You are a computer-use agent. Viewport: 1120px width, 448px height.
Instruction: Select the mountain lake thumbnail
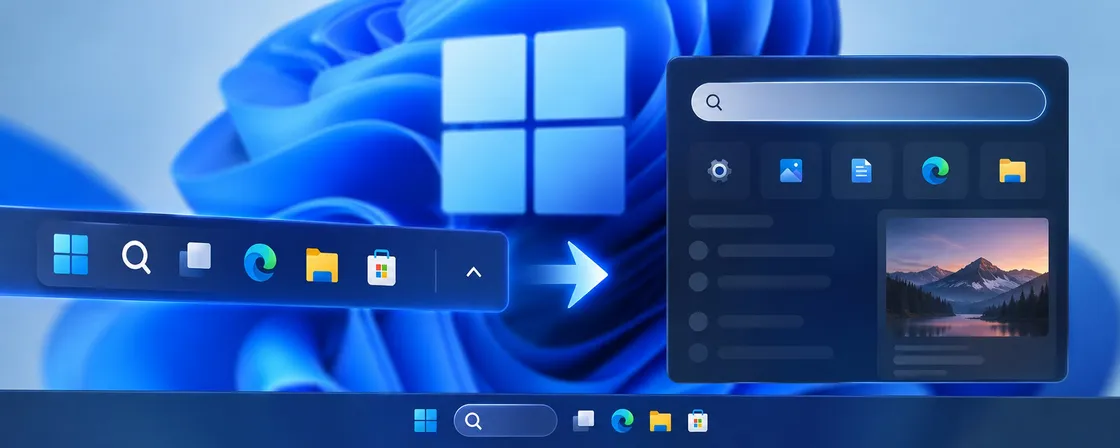[x=967, y=277]
